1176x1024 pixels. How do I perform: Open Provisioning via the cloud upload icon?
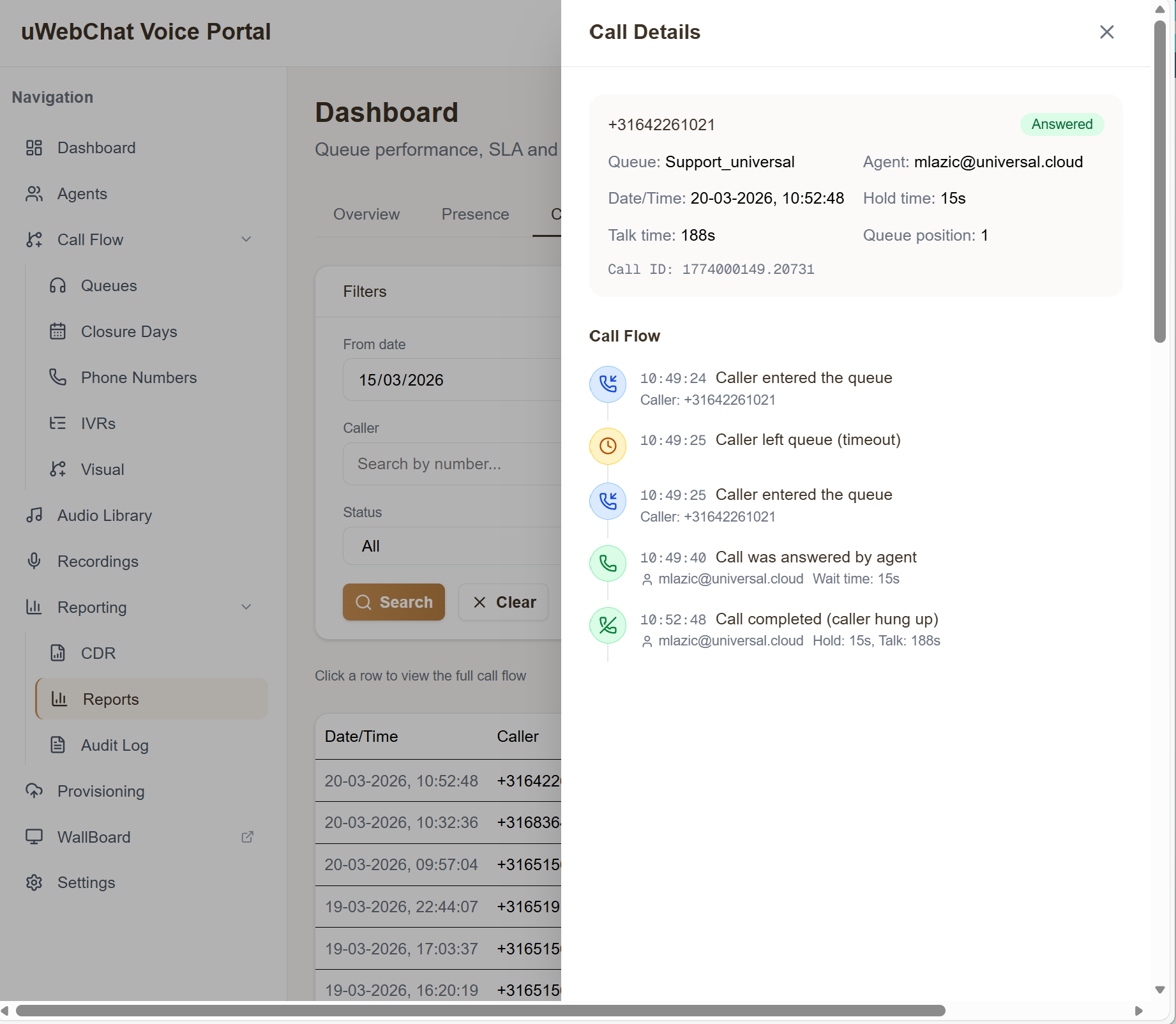click(x=34, y=791)
